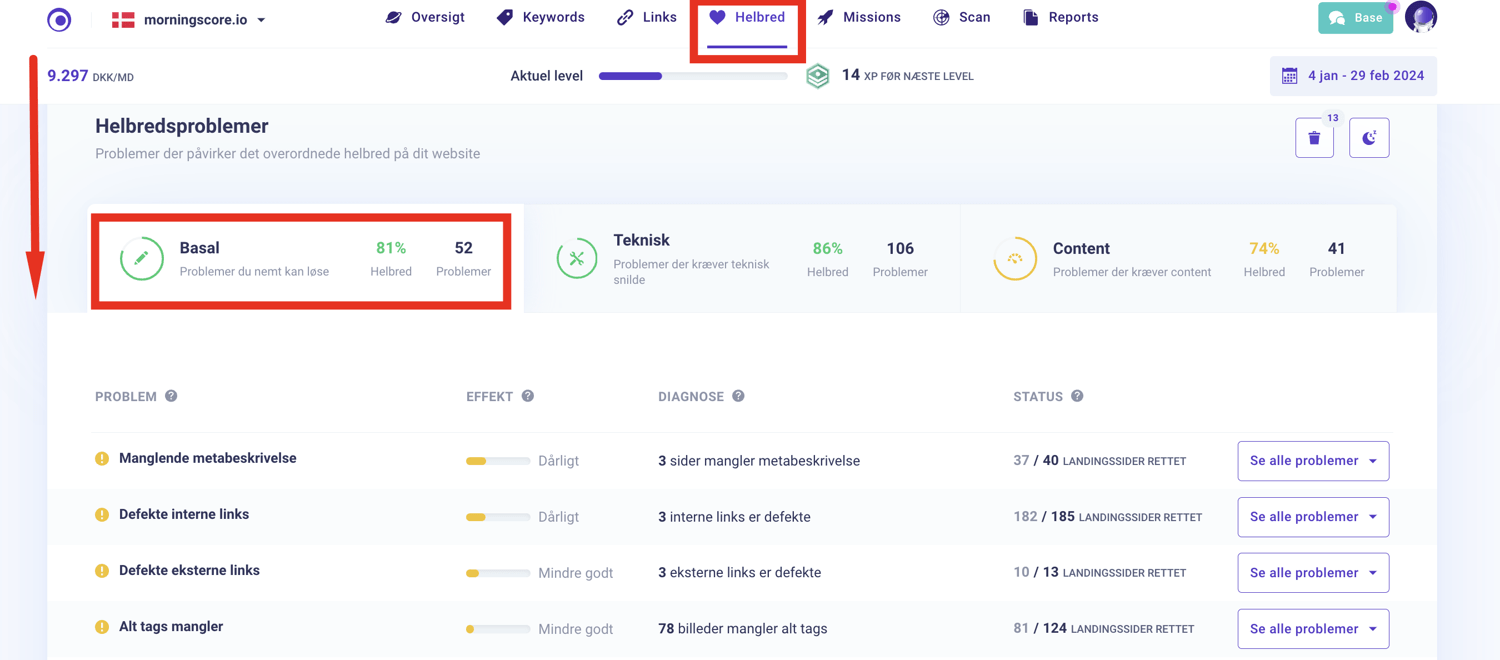The width and height of the screenshot is (1500, 660).
Task: Expand Se alle problemer for Alt tags mangler
Action: click(1313, 629)
